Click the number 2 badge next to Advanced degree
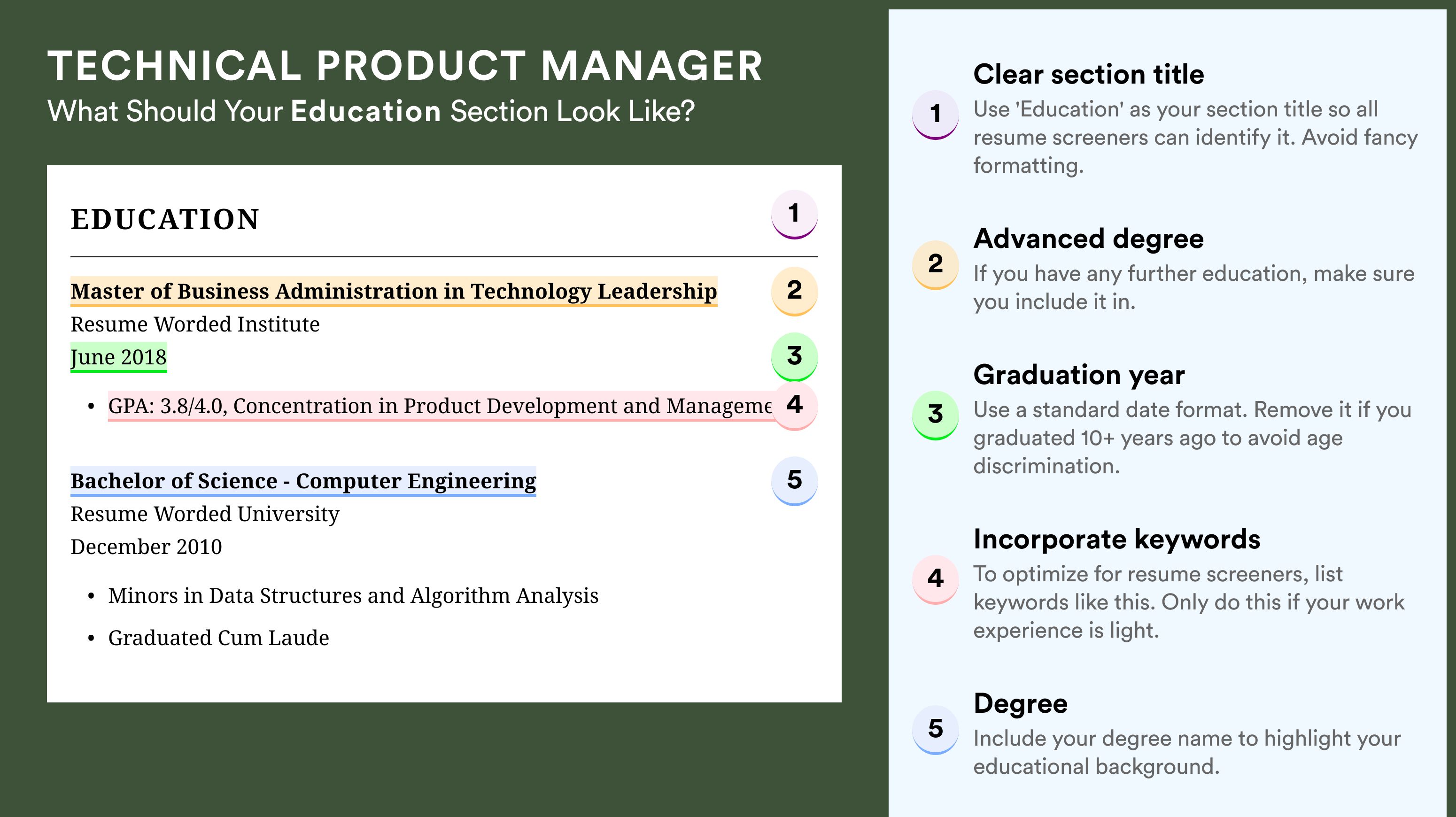Viewport: 1456px width, 817px height. [936, 265]
